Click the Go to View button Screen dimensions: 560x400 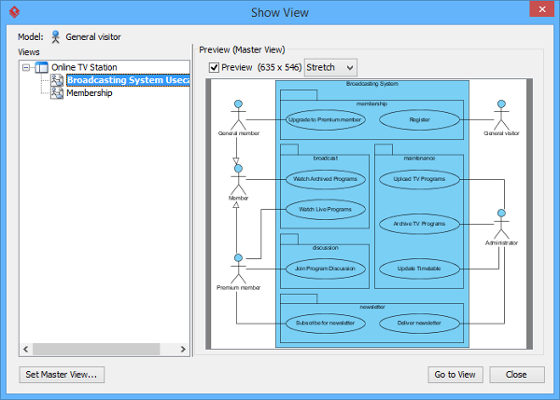click(455, 374)
